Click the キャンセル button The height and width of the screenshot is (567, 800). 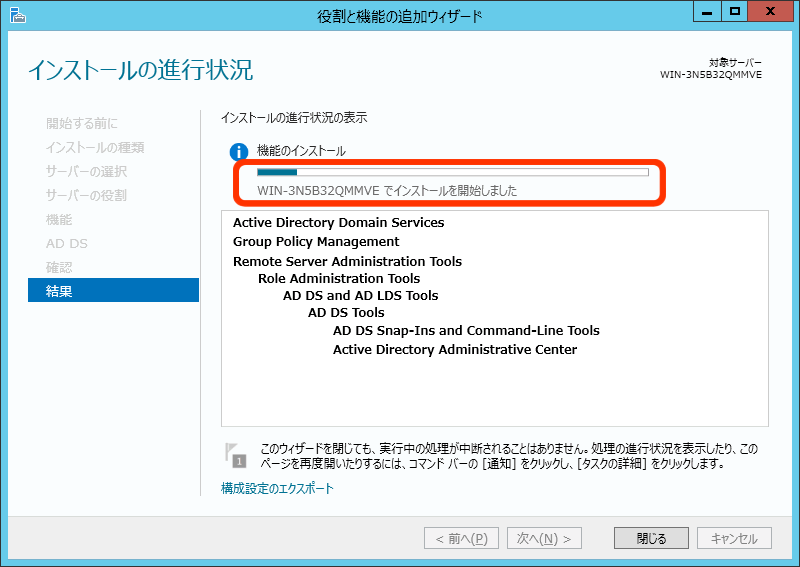coord(734,538)
